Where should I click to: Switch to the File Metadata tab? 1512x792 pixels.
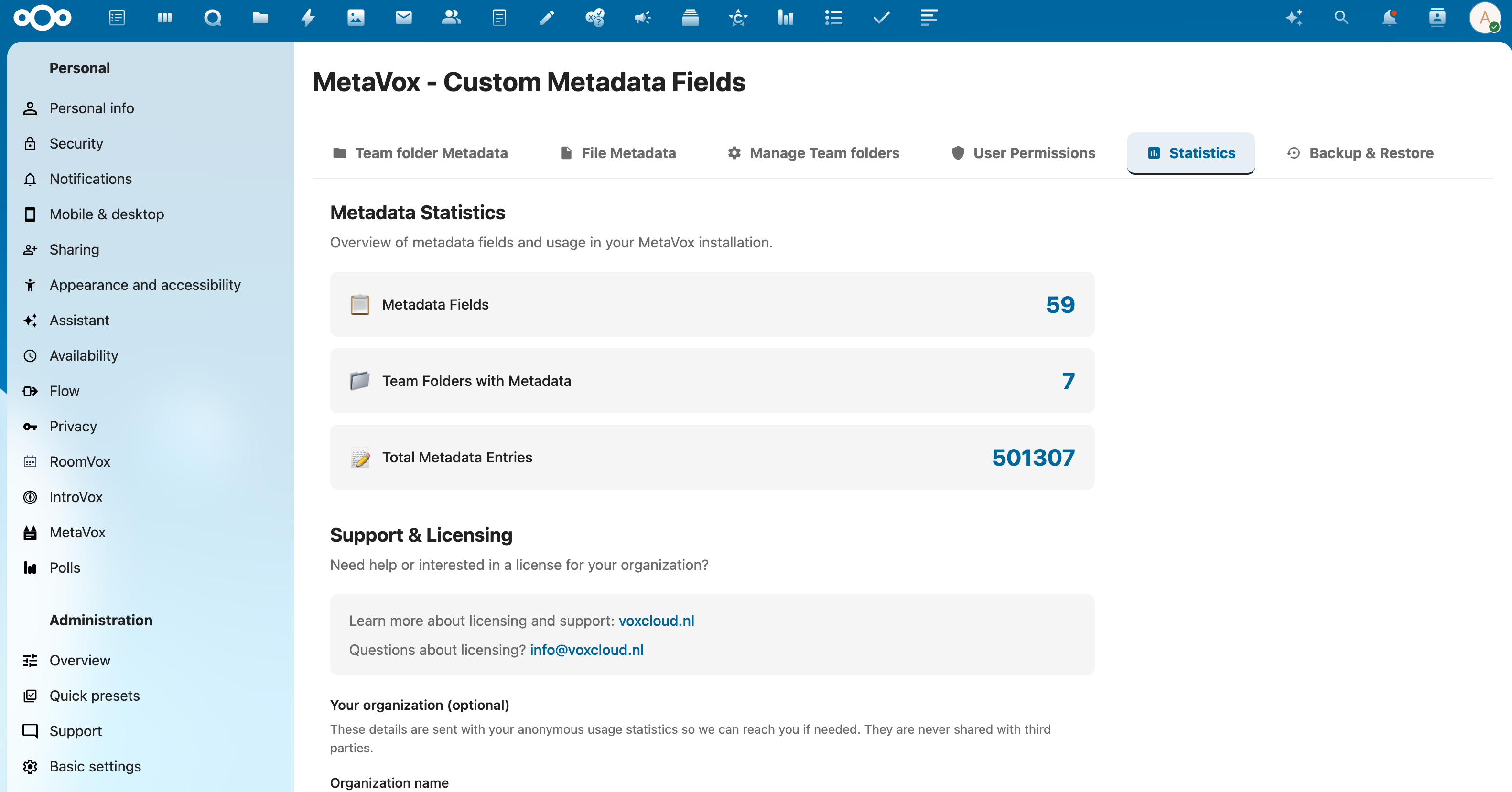(x=618, y=153)
